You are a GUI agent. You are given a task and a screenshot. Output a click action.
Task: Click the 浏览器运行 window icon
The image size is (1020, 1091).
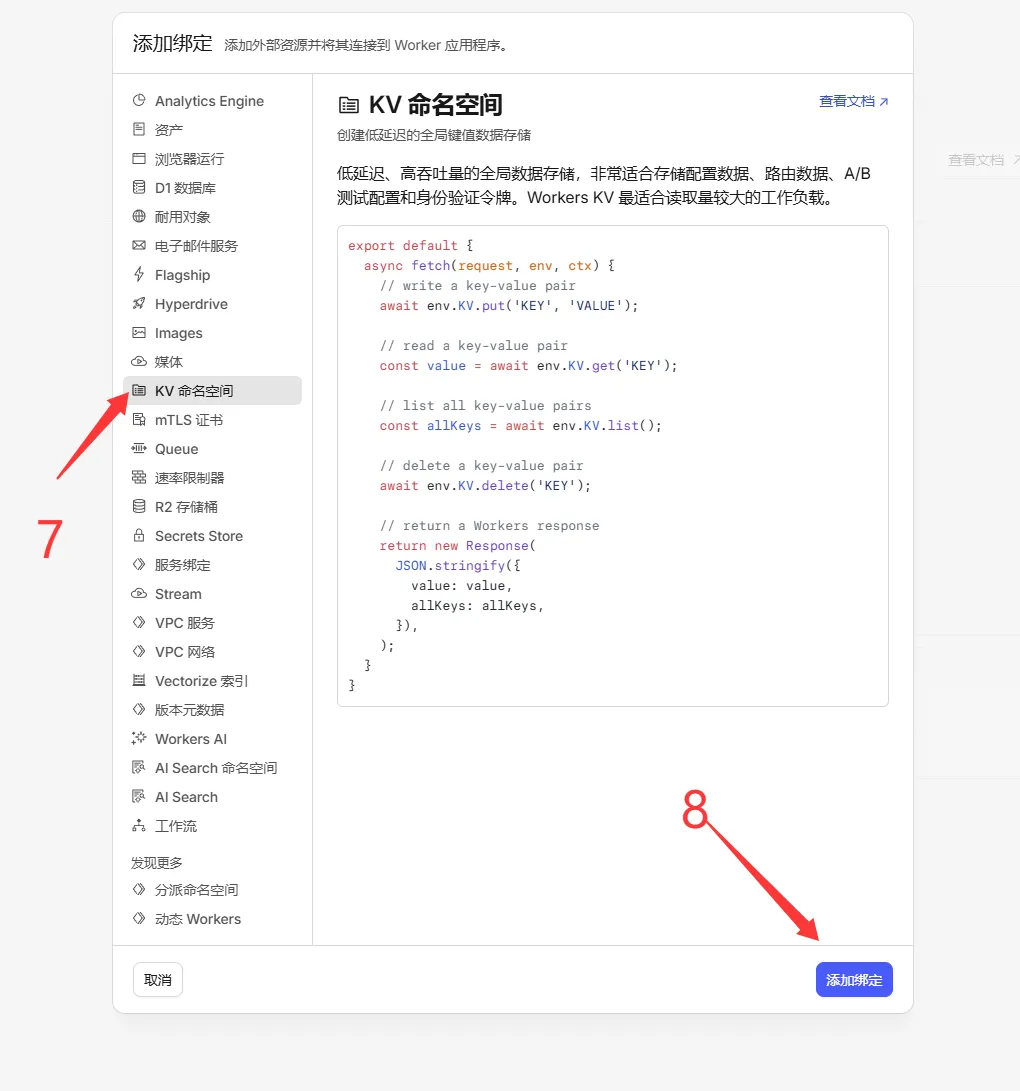click(x=139, y=159)
